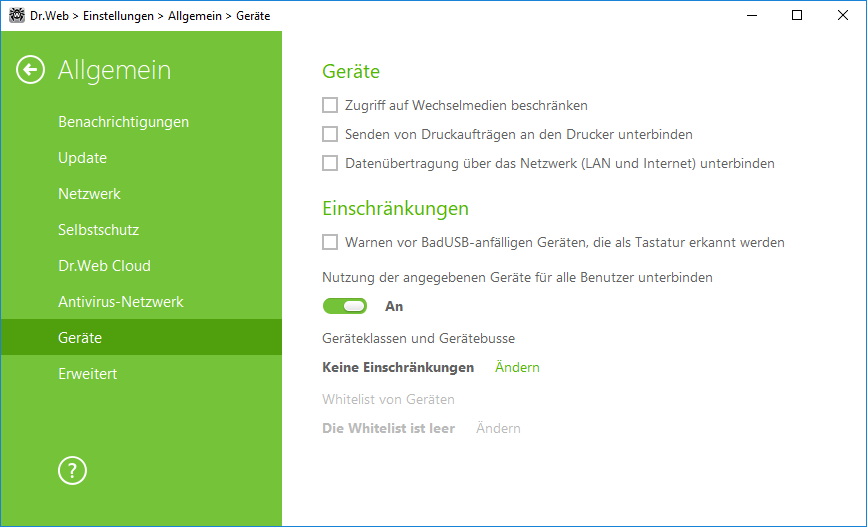Click the Allgemein heading in sidebar

(114, 70)
